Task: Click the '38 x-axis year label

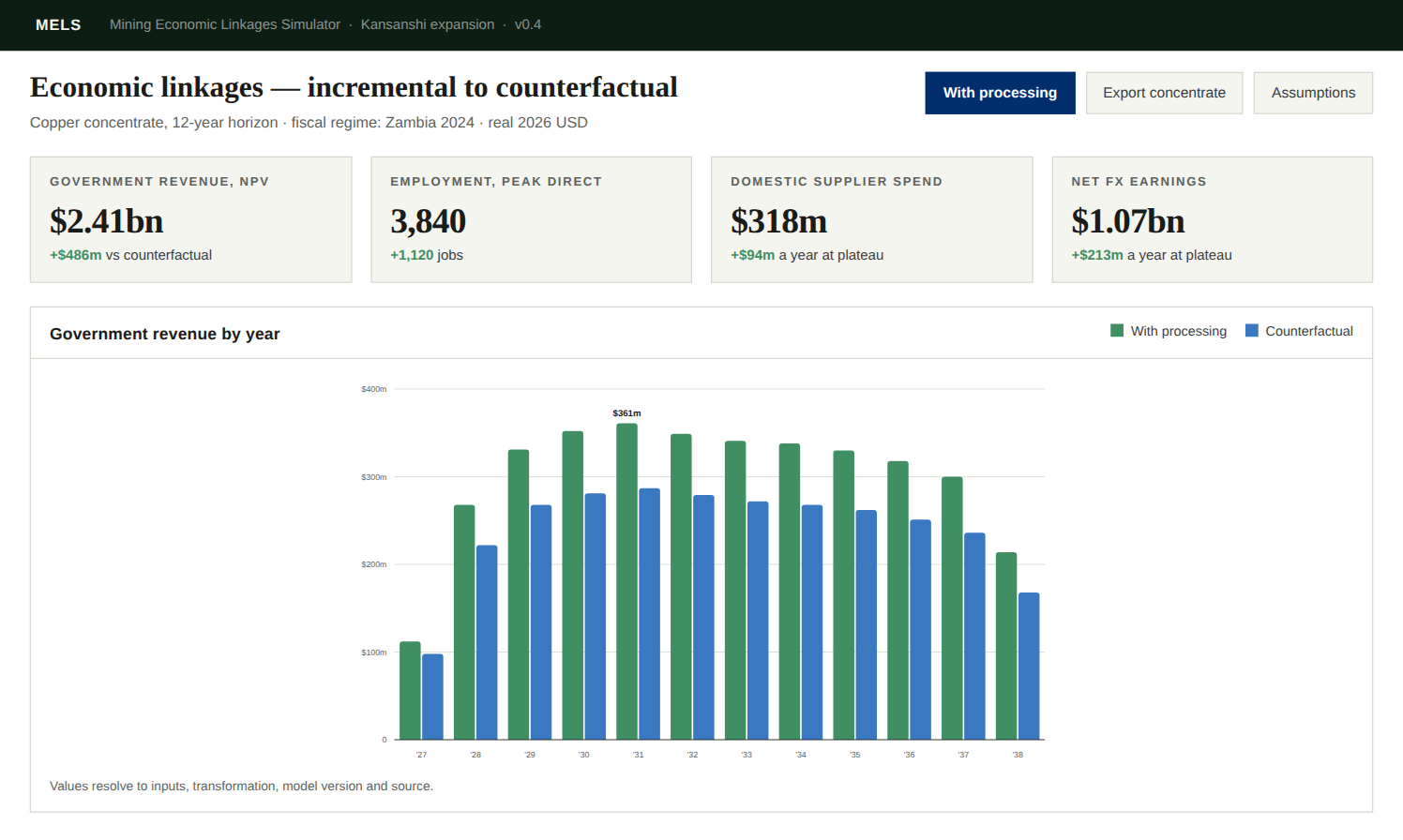Action: (x=1018, y=755)
